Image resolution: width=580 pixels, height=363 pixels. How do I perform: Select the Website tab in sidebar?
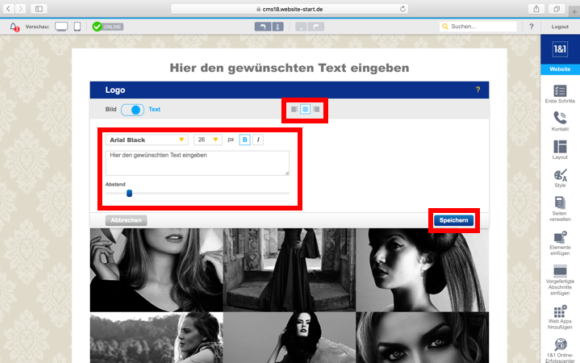pos(560,69)
